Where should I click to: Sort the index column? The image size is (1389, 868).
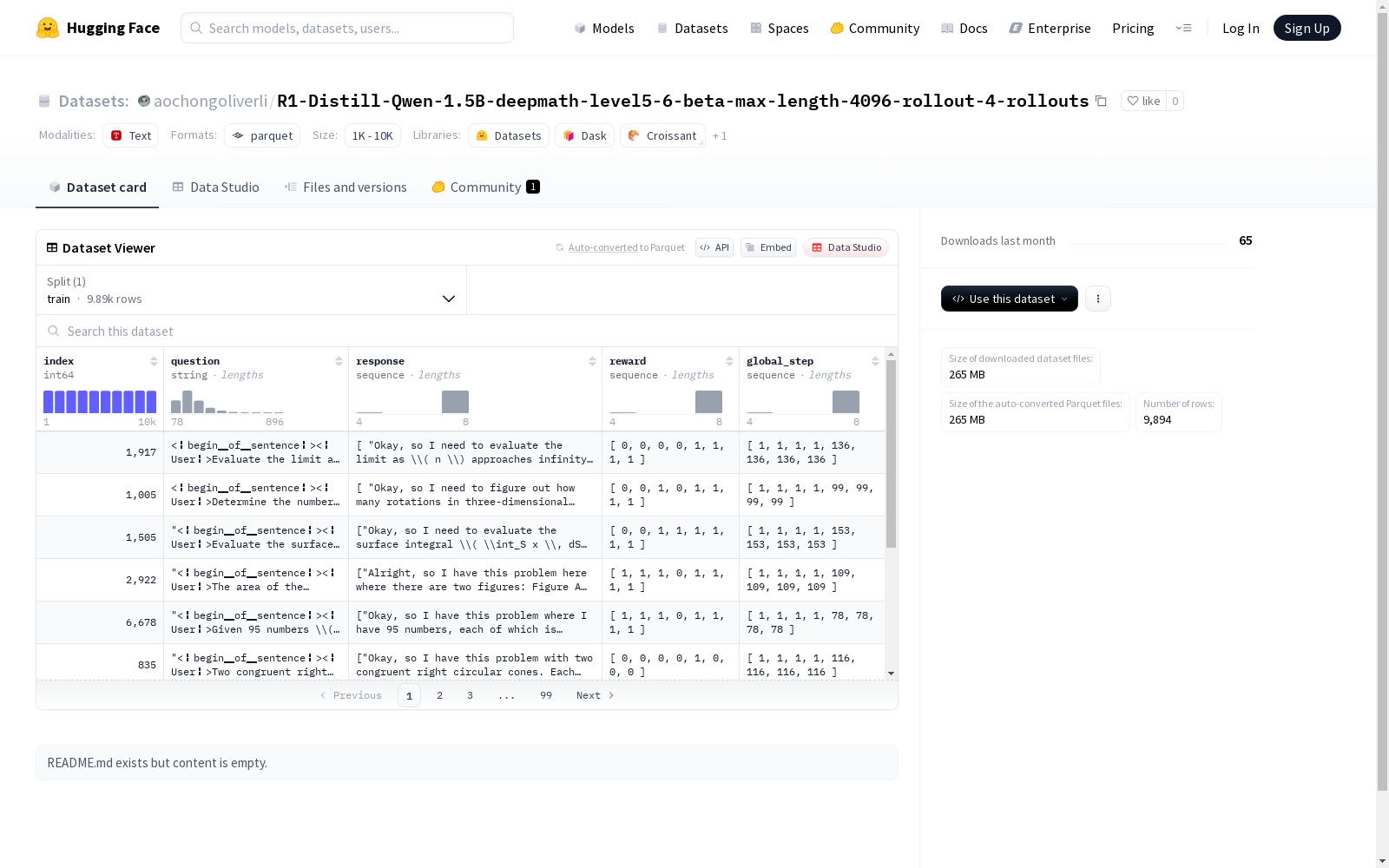[154, 361]
